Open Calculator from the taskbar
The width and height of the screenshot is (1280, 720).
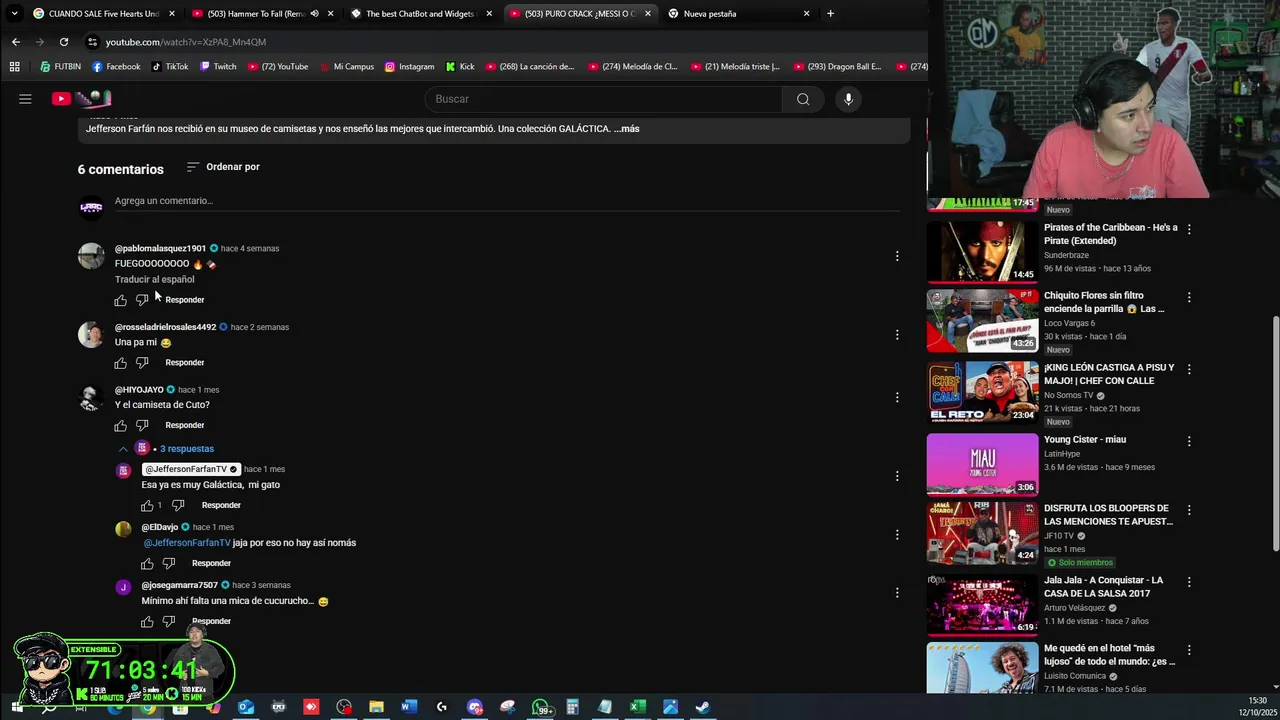pyautogui.click(x=572, y=707)
